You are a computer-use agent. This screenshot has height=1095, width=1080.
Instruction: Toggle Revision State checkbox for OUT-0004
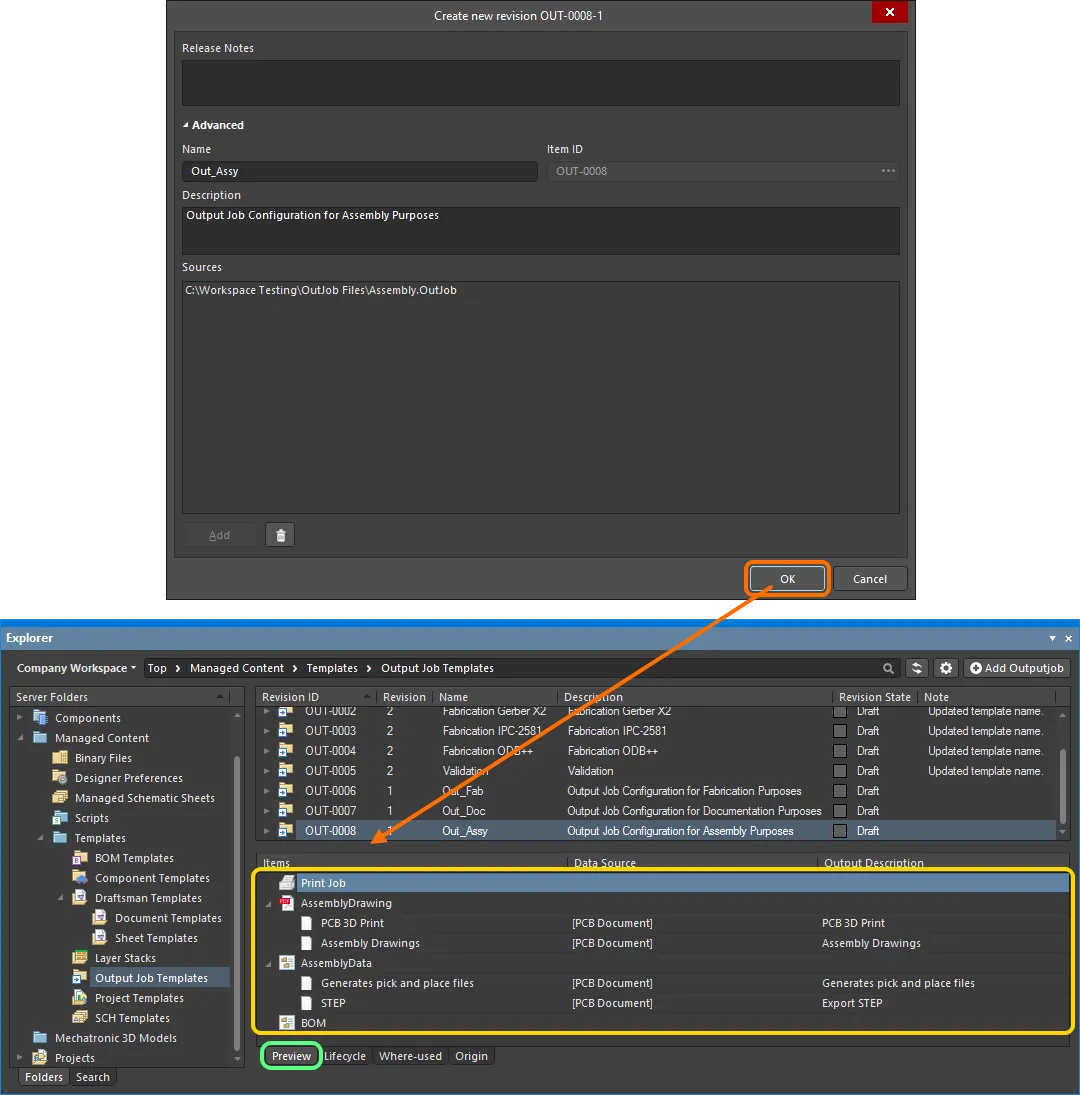[840, 751]
